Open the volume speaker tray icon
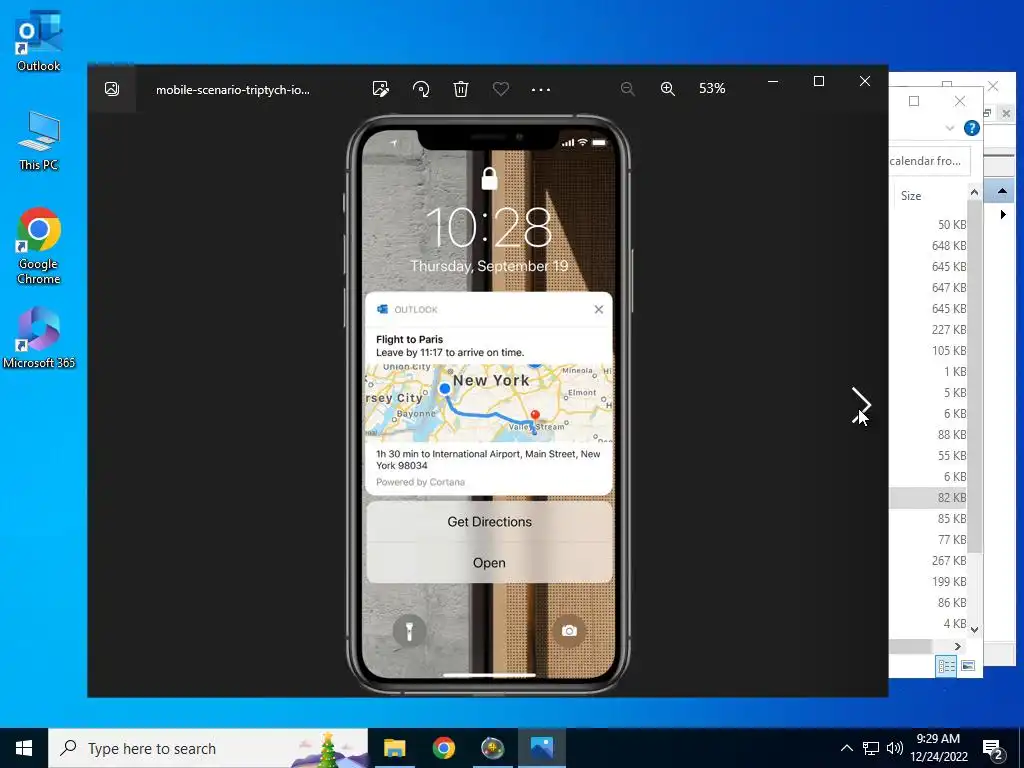The width and height of the screenshot is (1024, 768). click(x=895, y=748)
